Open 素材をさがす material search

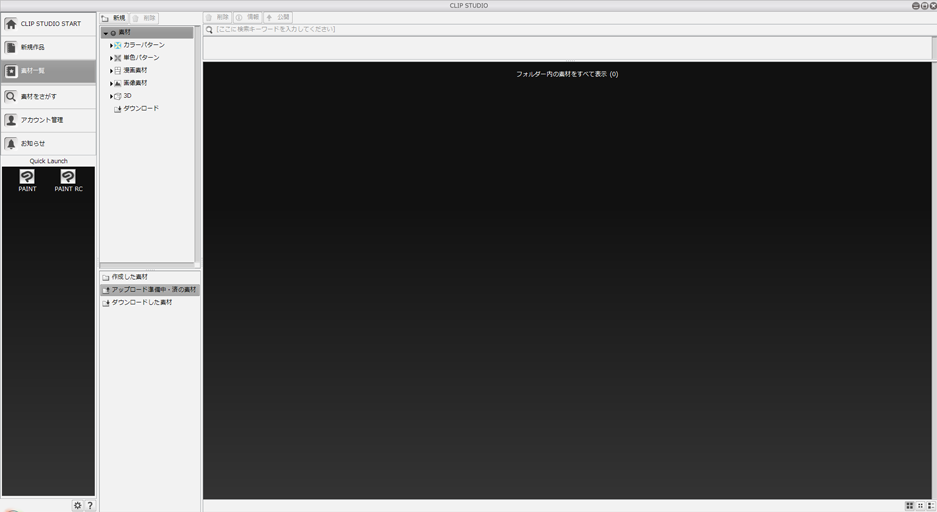48,96
